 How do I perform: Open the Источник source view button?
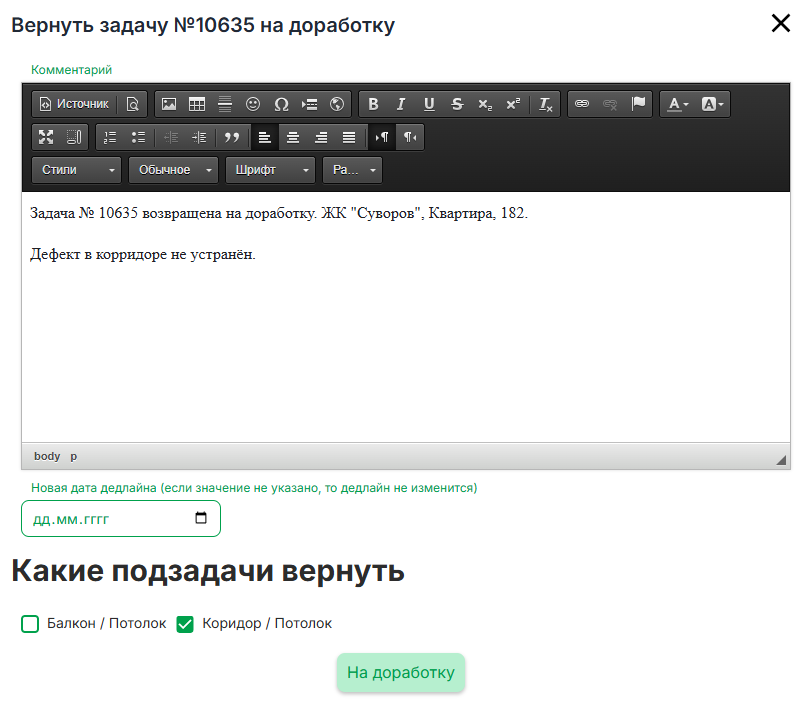click(75, 104)
